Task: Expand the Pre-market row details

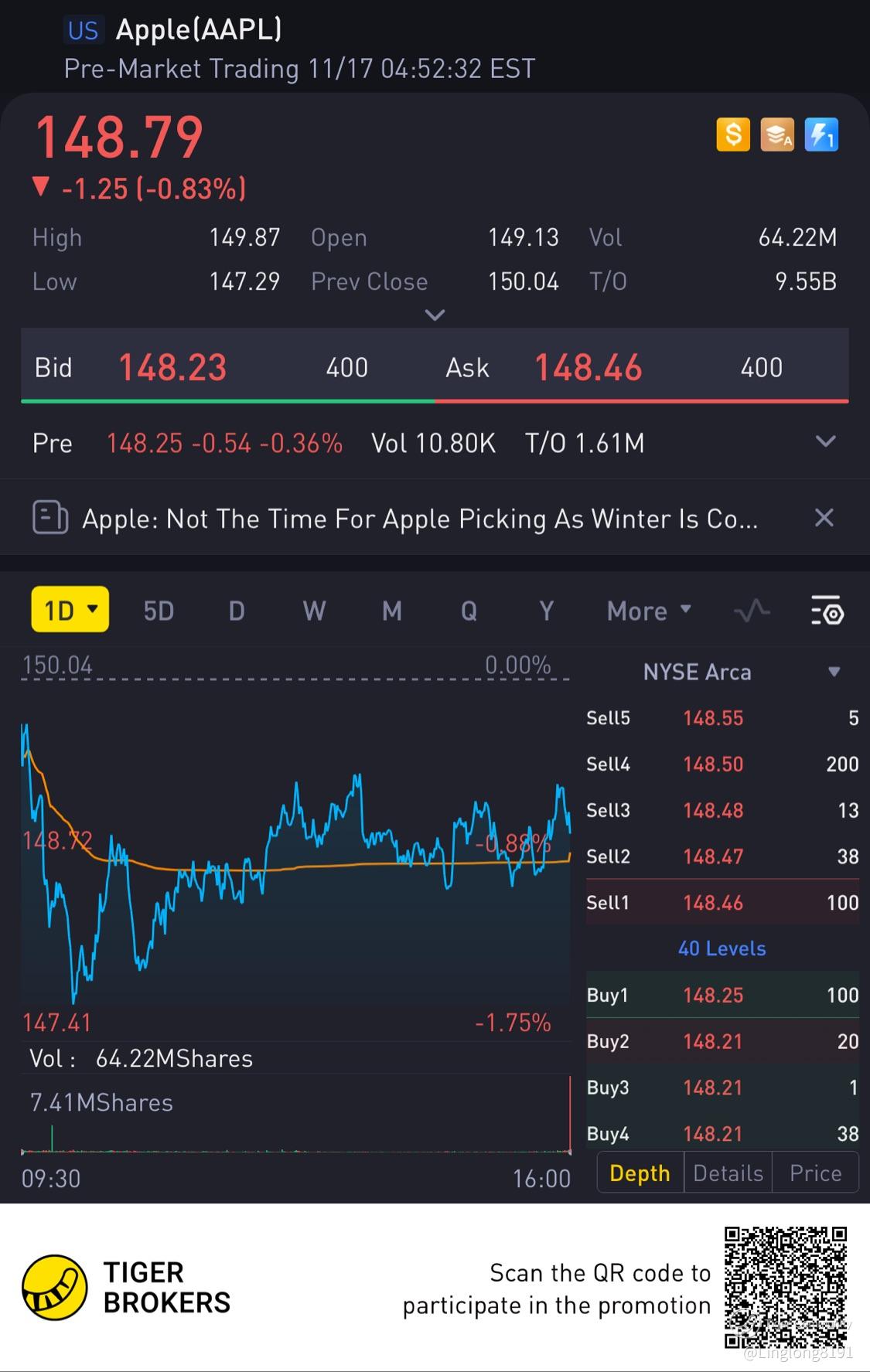Action: (x=826, y=442)
